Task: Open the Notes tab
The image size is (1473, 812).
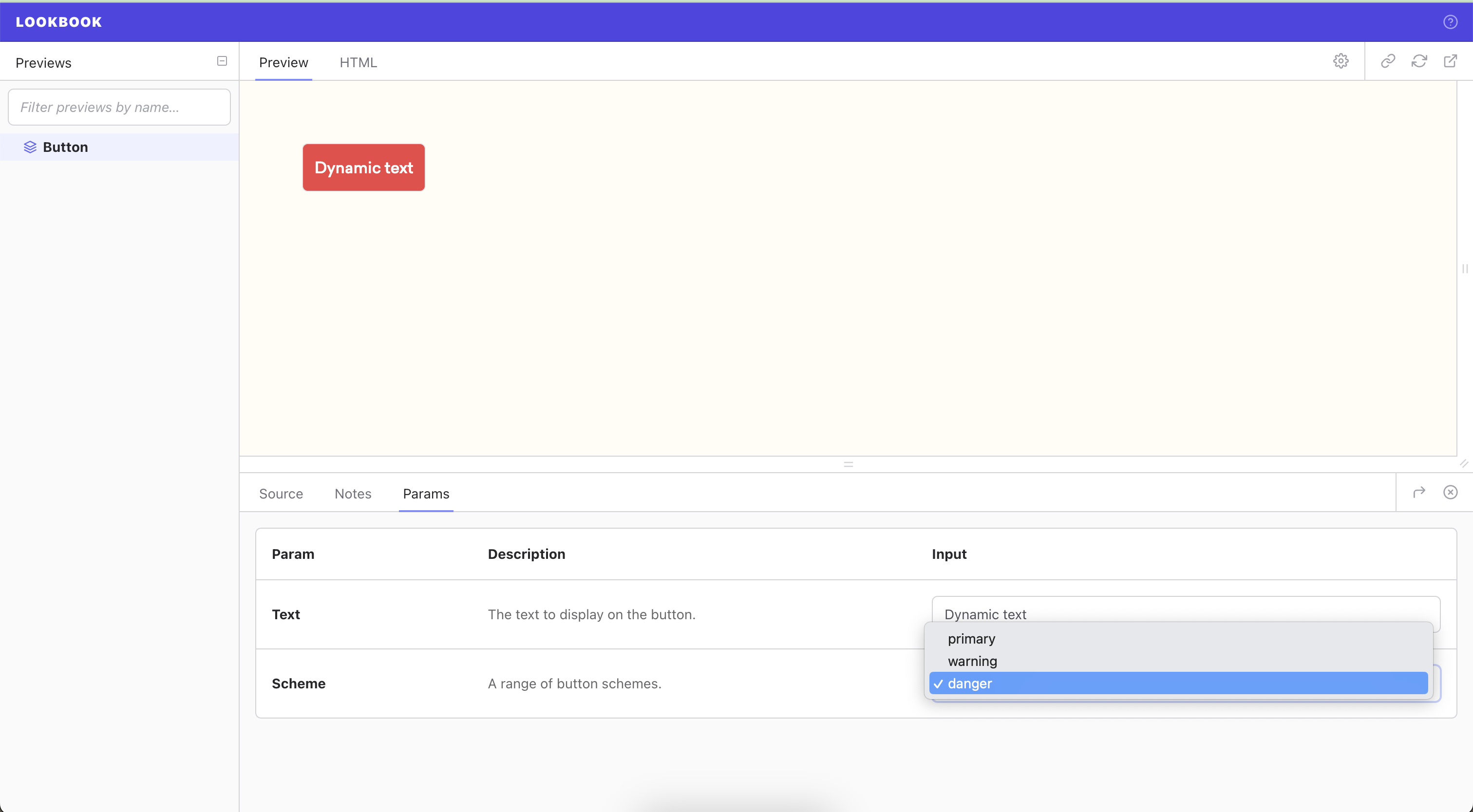Action: [353, 494]
